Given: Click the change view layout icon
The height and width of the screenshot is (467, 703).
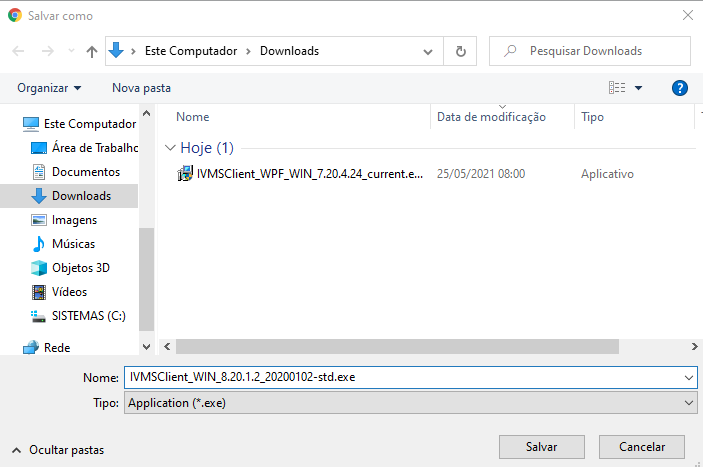Looking at the screenshot, I should [618, 88].
